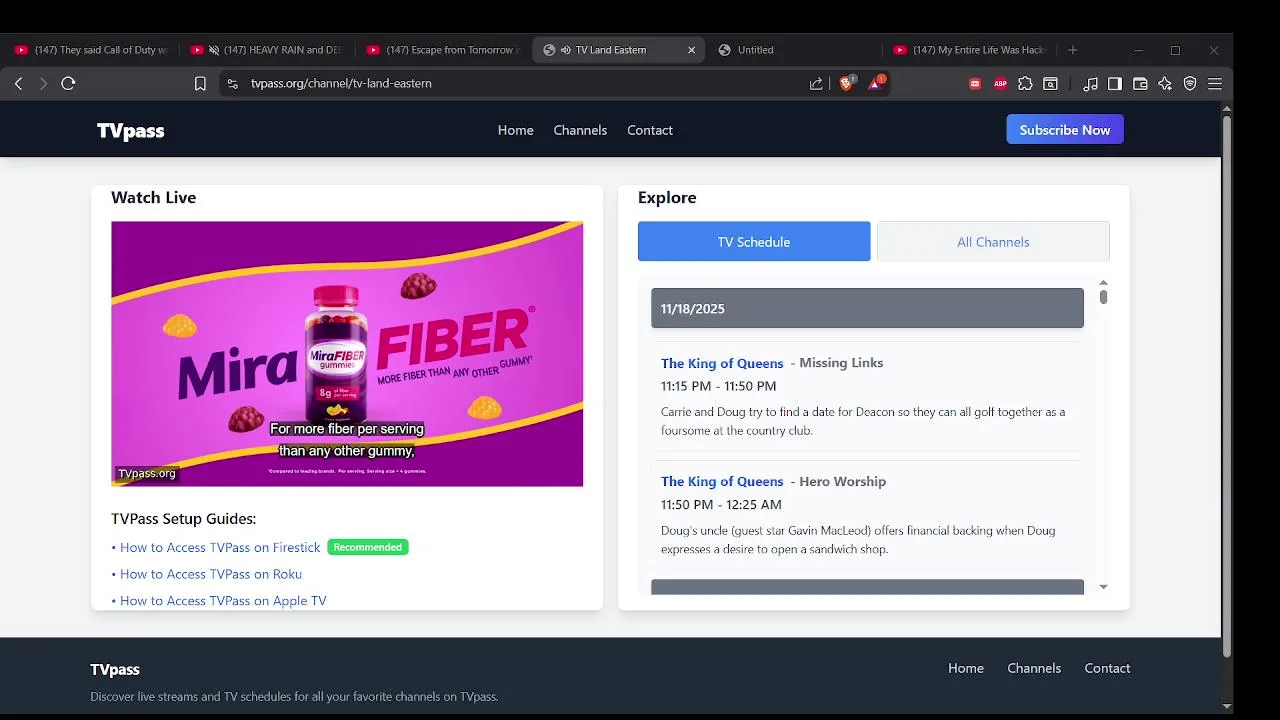This screenshot has height=720, width=1280.
Task: Open Brave Shields lion icon
Action: tap(846, 84)
